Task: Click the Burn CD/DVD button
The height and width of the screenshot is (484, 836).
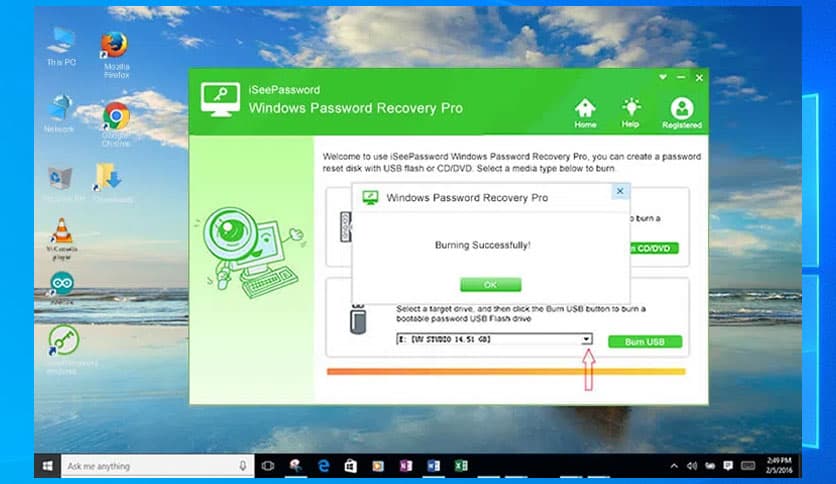Action: coord(654,248)
